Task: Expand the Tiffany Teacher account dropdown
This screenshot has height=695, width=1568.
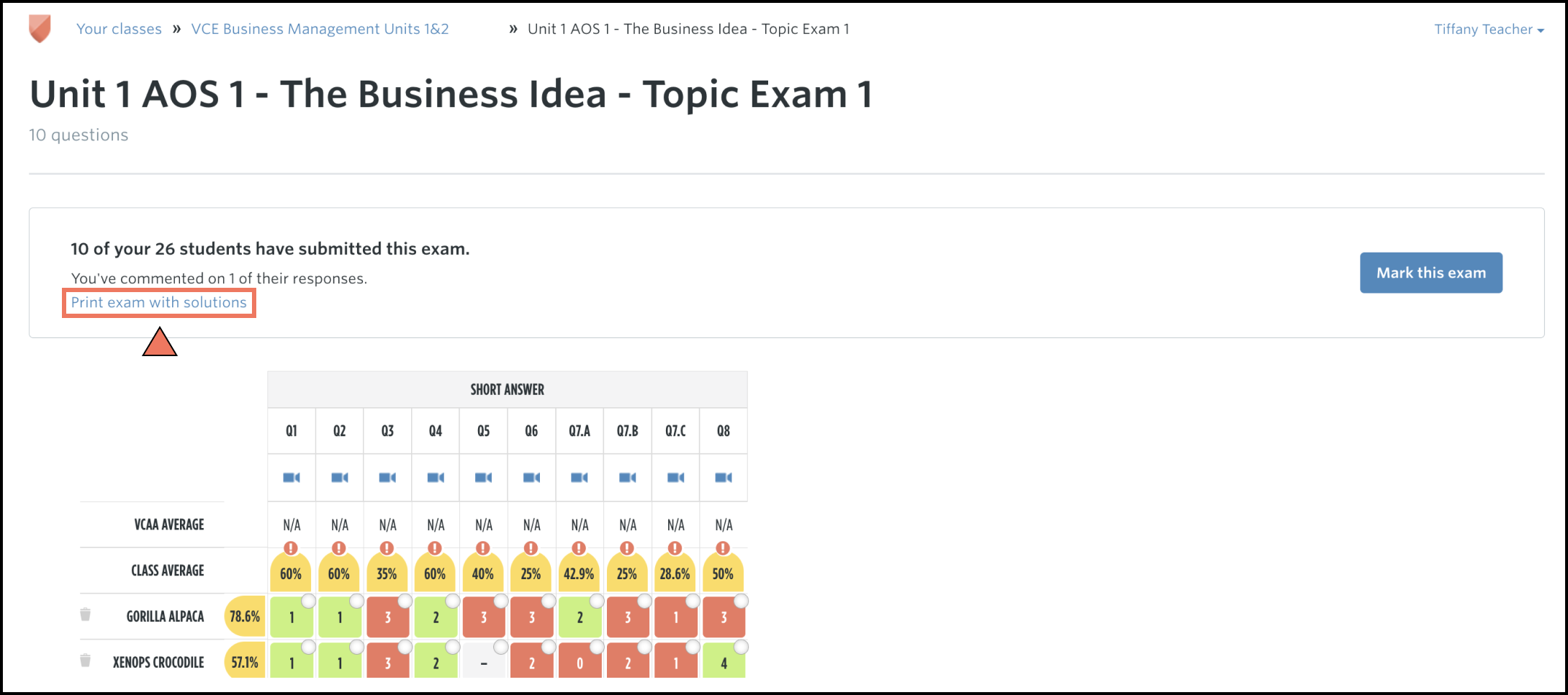Action: click(x=1489, y=29)
